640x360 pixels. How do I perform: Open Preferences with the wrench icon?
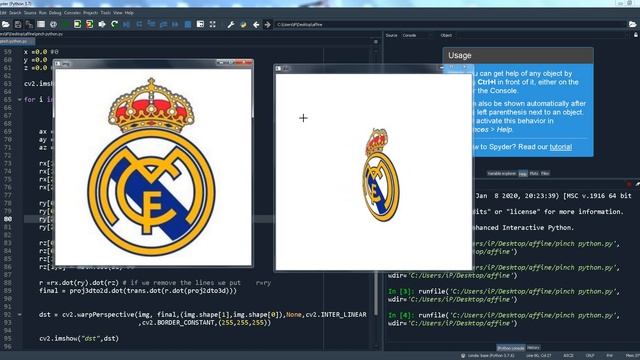(x=231, y=24)
